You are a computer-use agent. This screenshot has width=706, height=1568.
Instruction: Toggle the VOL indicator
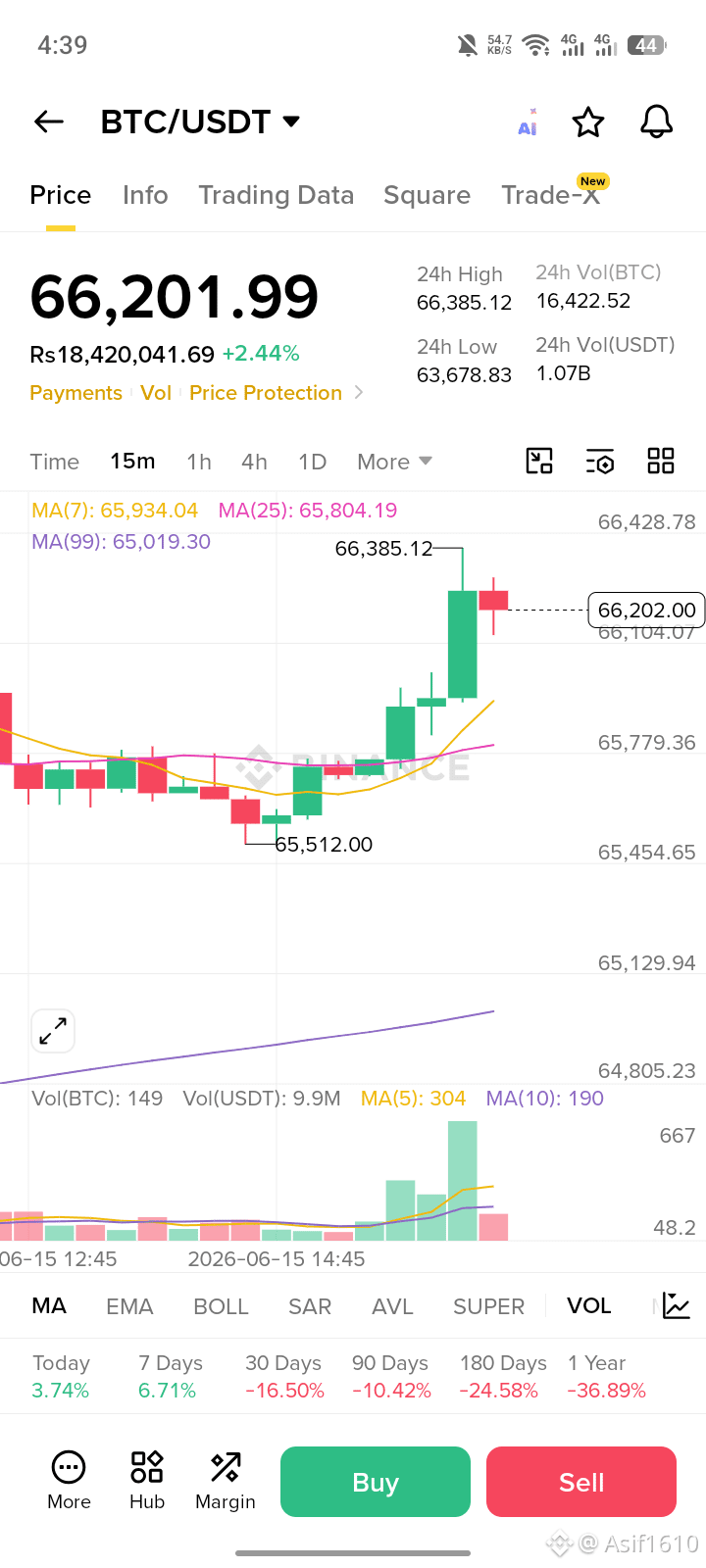588,1305
